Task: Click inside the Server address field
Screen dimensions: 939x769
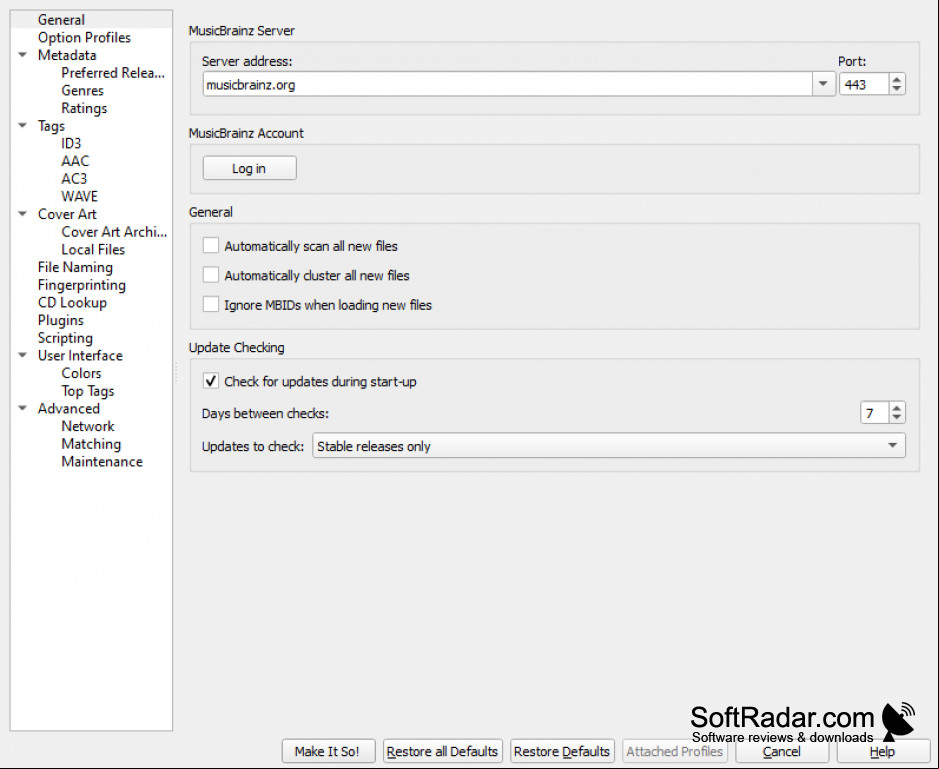Action: [507, 84]
